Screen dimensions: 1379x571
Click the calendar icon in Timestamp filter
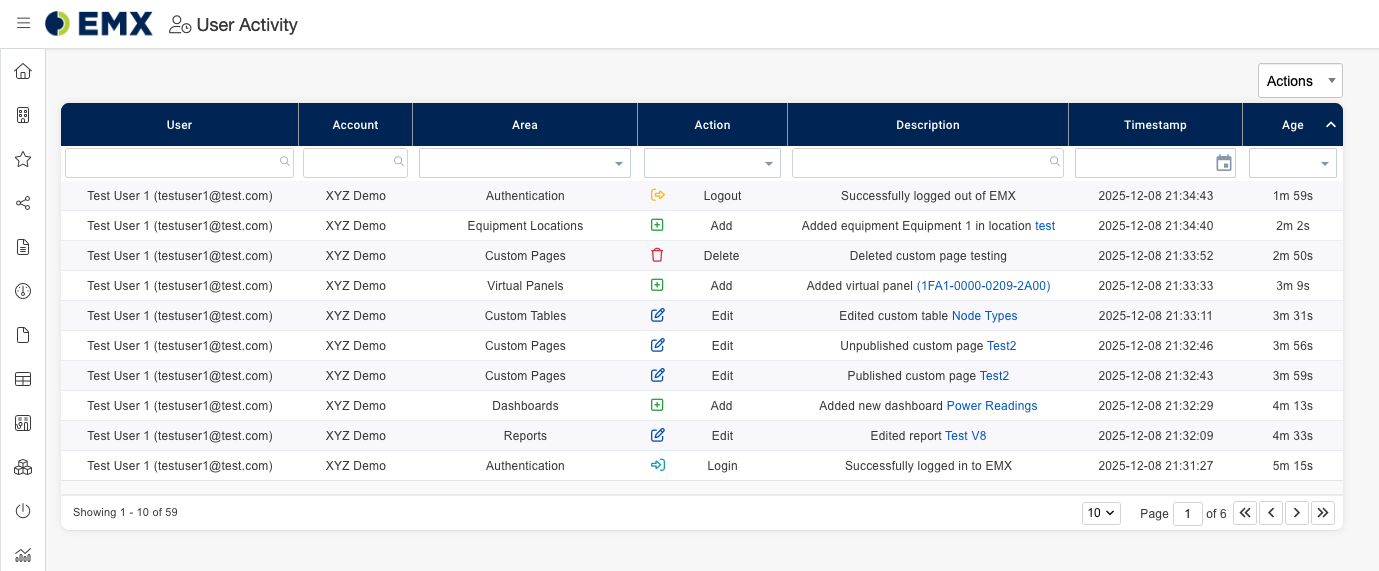(1223, 163)
